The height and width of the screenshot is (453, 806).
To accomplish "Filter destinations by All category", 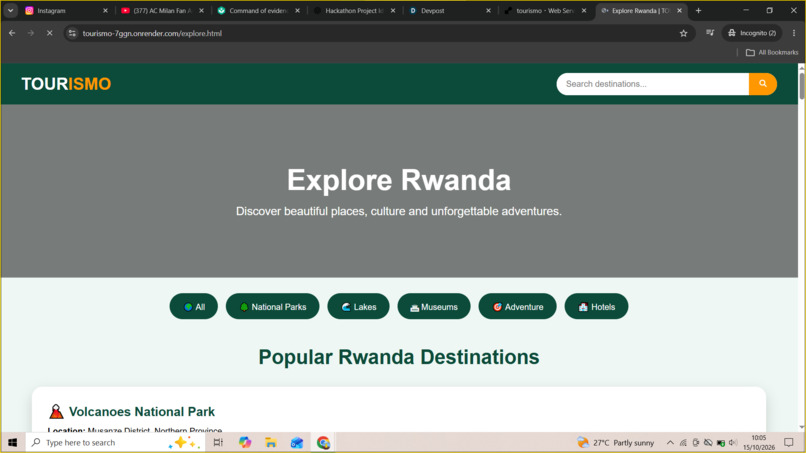I will [x=194, y=306].
